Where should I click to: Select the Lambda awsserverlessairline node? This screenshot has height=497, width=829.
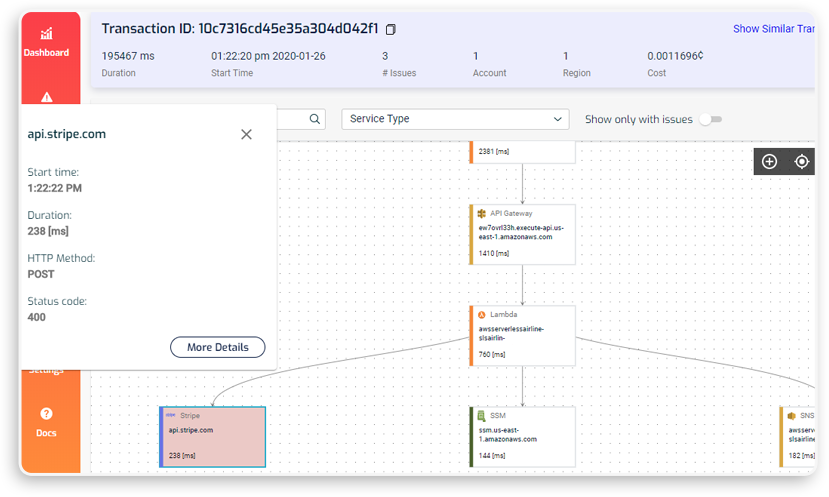522,336
